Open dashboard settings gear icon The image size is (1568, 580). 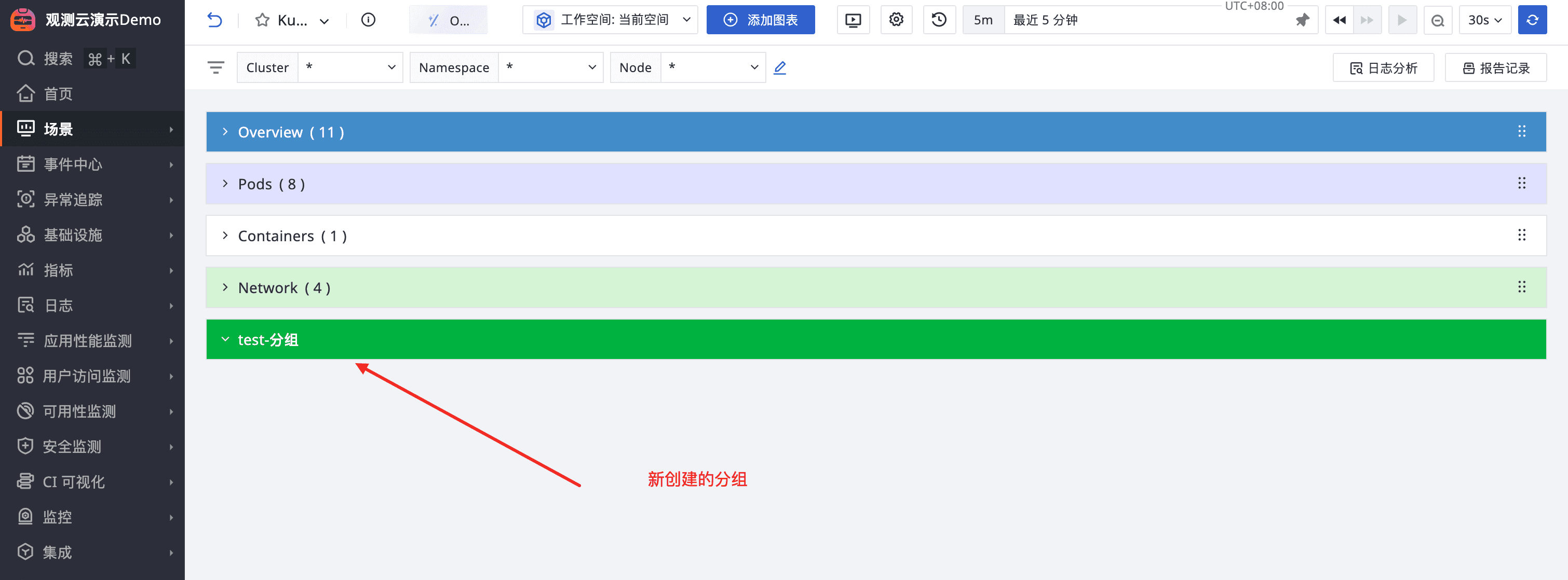(x=896, y=20)
